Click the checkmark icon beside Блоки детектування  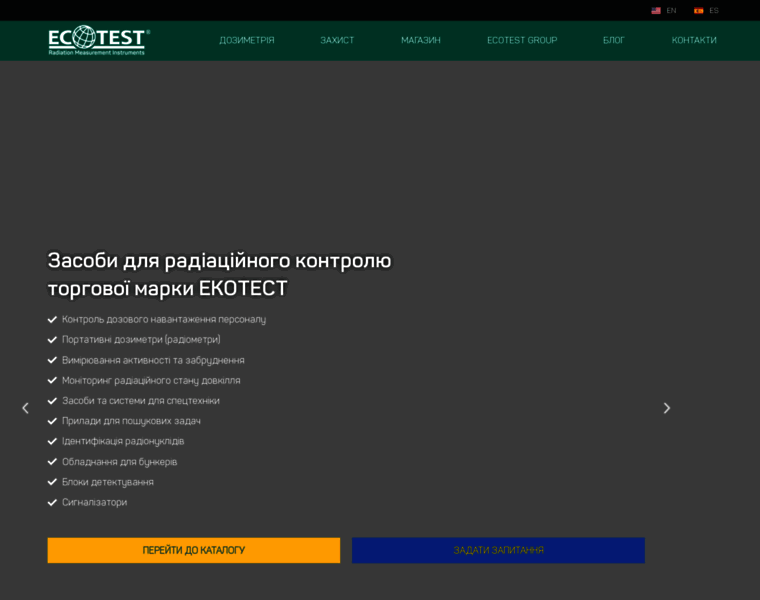pyautogui.click(x=52, y=482)
